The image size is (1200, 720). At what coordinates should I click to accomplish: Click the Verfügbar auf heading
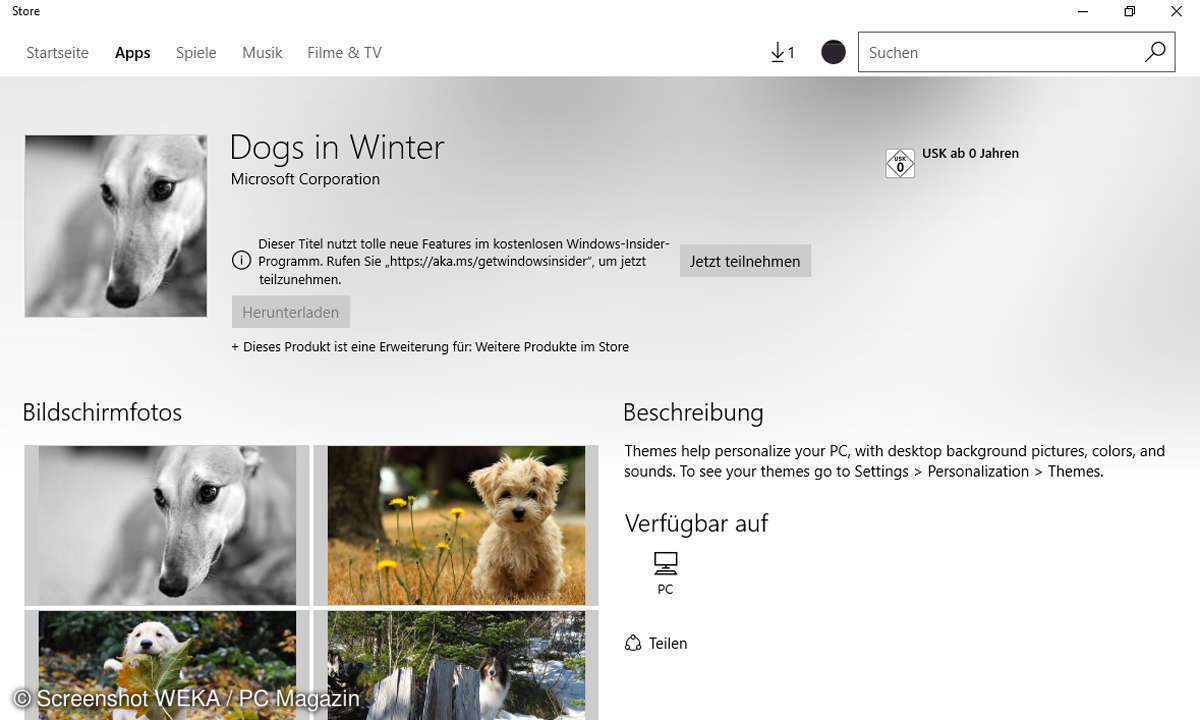[696, 523]
